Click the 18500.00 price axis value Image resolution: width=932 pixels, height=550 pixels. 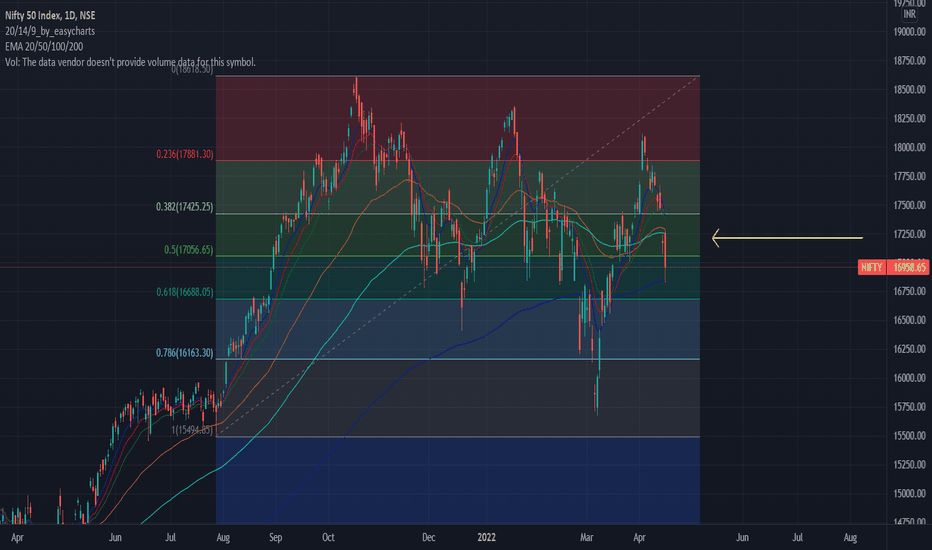(909, 89)
